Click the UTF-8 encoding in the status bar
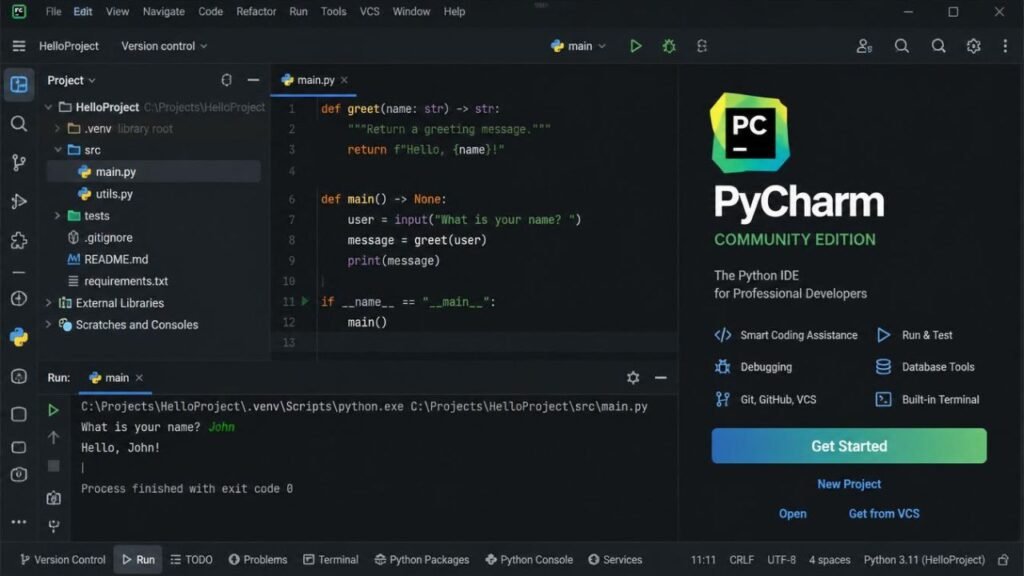1024x576 pixels. [x=781, y=560]
